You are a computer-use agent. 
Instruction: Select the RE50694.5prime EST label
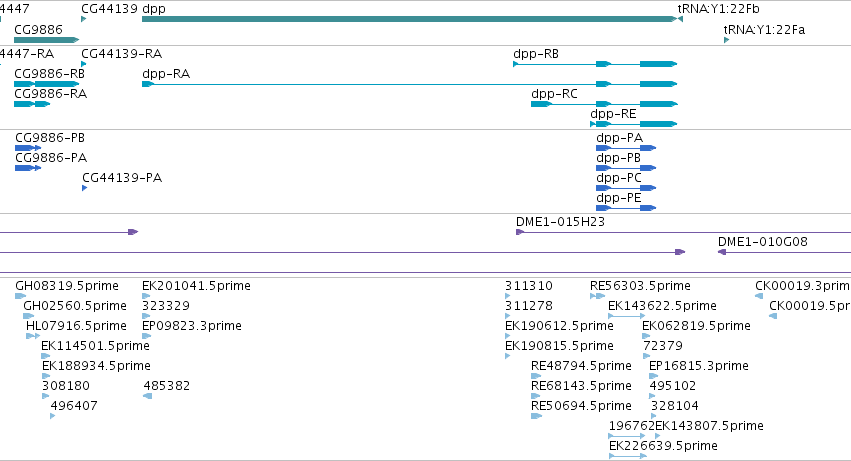tap(581, 407)
